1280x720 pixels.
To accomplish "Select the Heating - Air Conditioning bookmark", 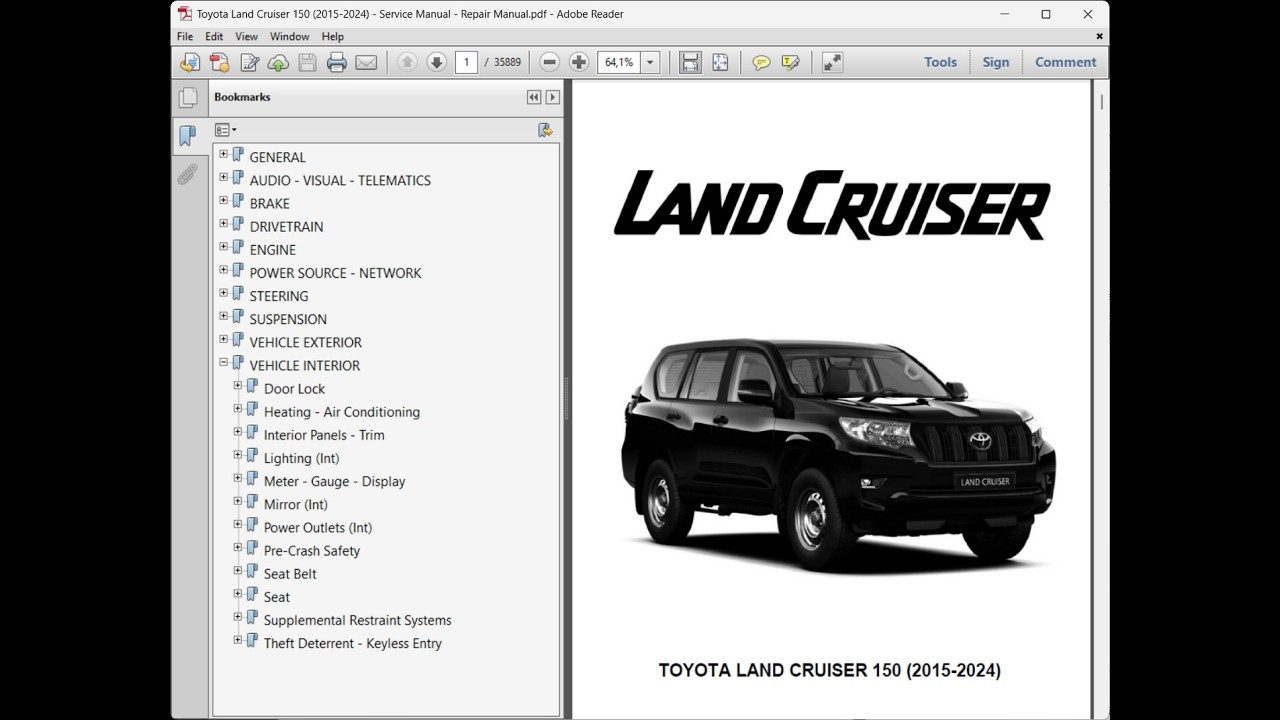I will [x=342, y=412].
